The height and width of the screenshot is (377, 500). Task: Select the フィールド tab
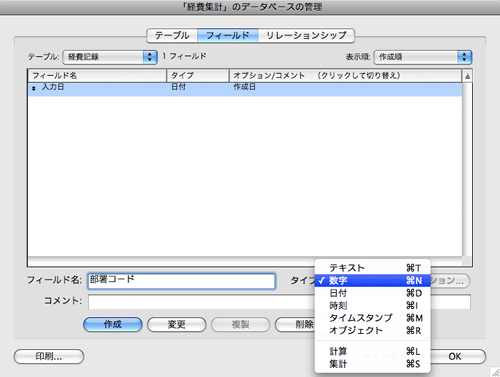[228, 35]
